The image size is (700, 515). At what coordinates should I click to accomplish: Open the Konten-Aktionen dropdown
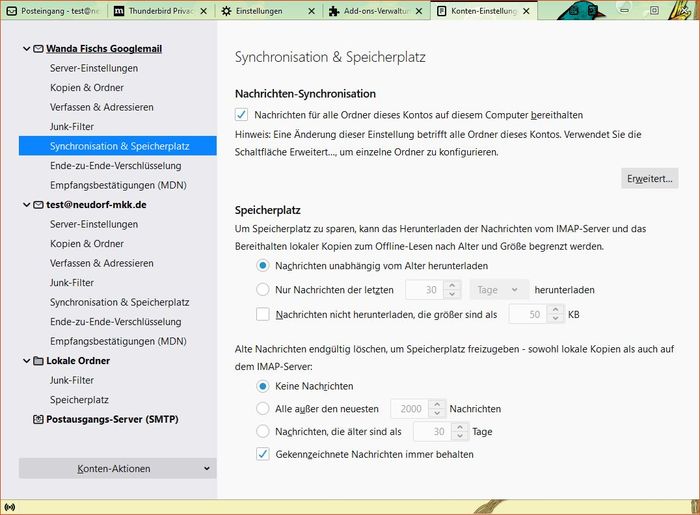[118, 468]
